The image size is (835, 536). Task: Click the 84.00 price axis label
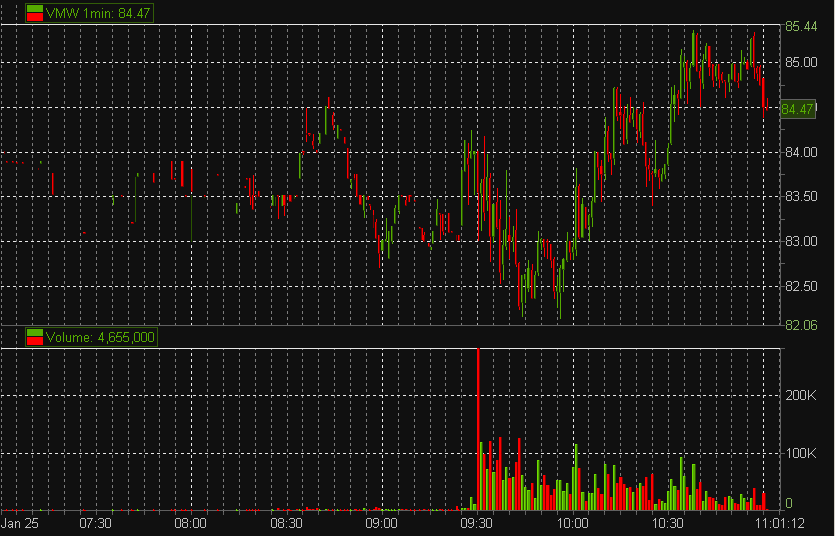801,152
